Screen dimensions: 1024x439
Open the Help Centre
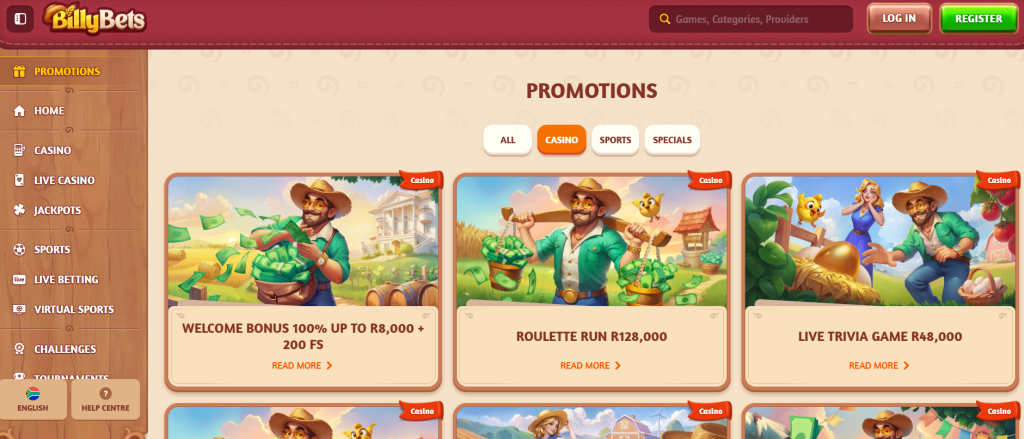[x=105, y=400]
